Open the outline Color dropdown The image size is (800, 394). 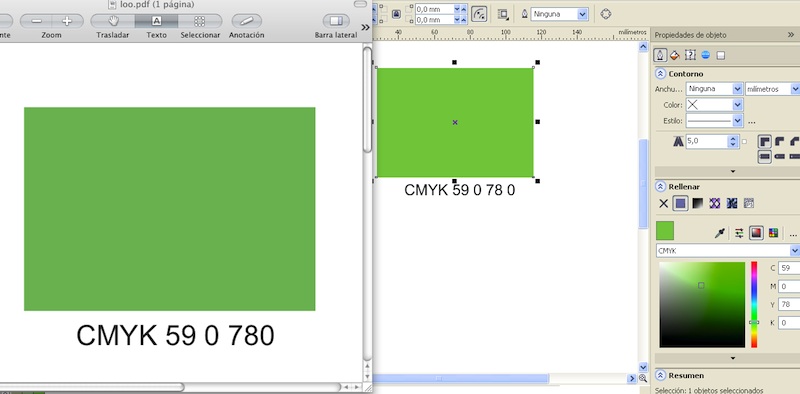click(714, 105)
